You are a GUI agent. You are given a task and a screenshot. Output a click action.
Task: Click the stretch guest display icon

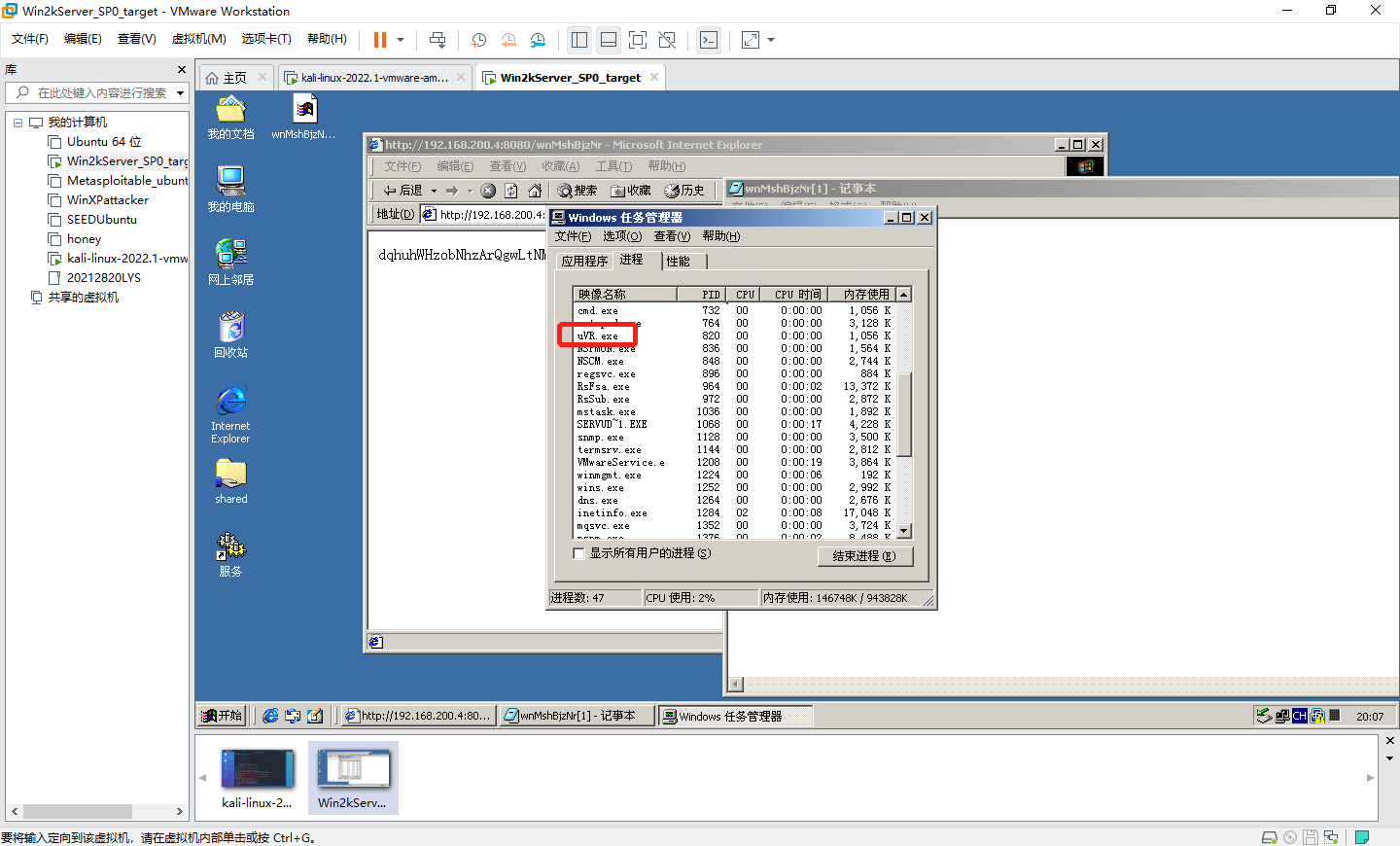click(x=751, y=40)
